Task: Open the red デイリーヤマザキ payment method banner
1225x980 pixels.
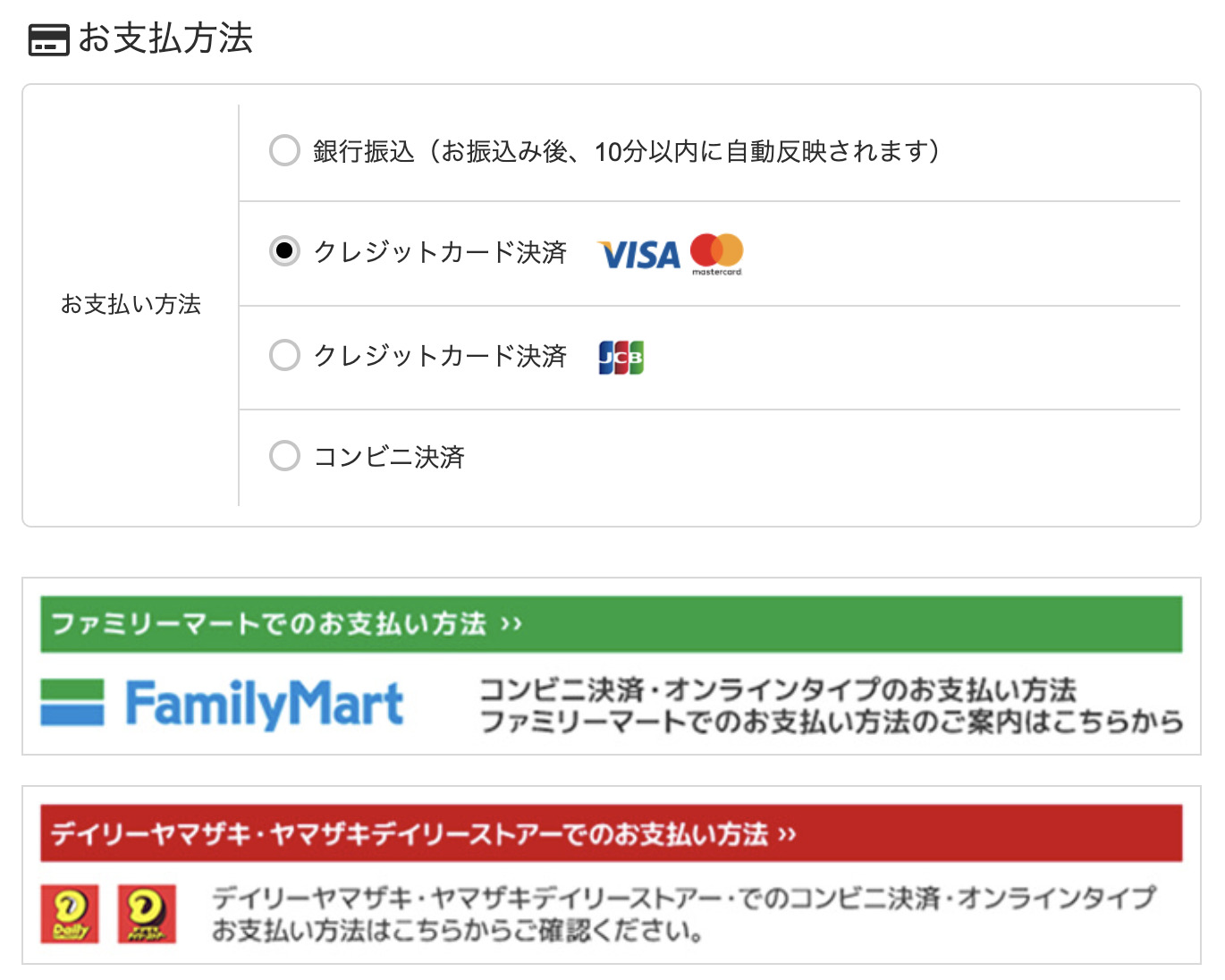Action: coord(612,833)
